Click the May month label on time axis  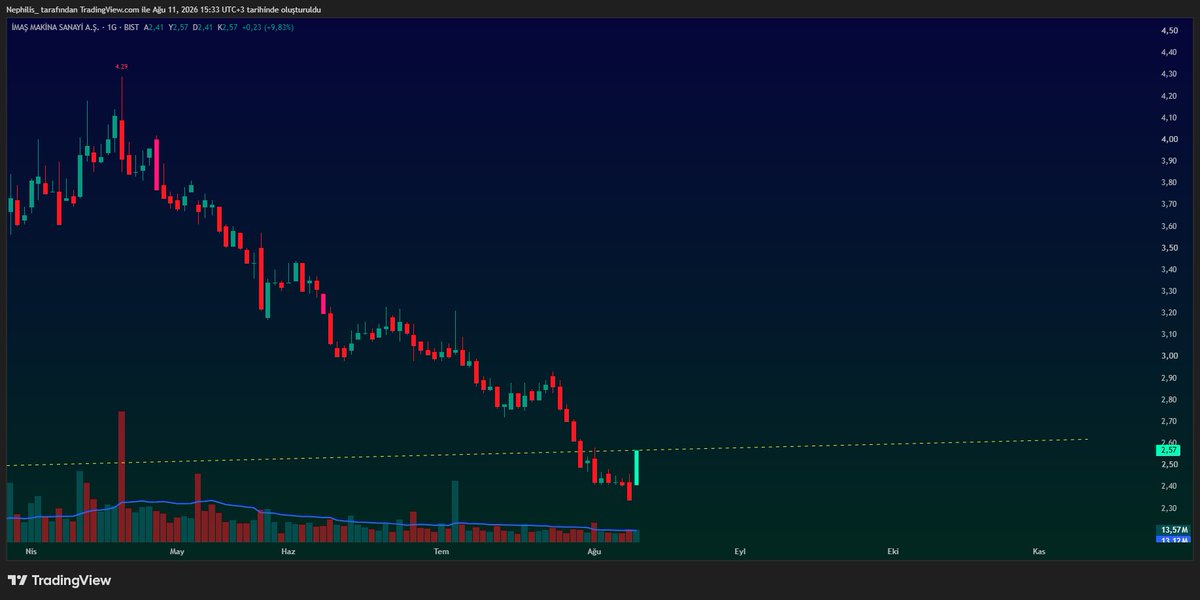click(x=177, y=551)
